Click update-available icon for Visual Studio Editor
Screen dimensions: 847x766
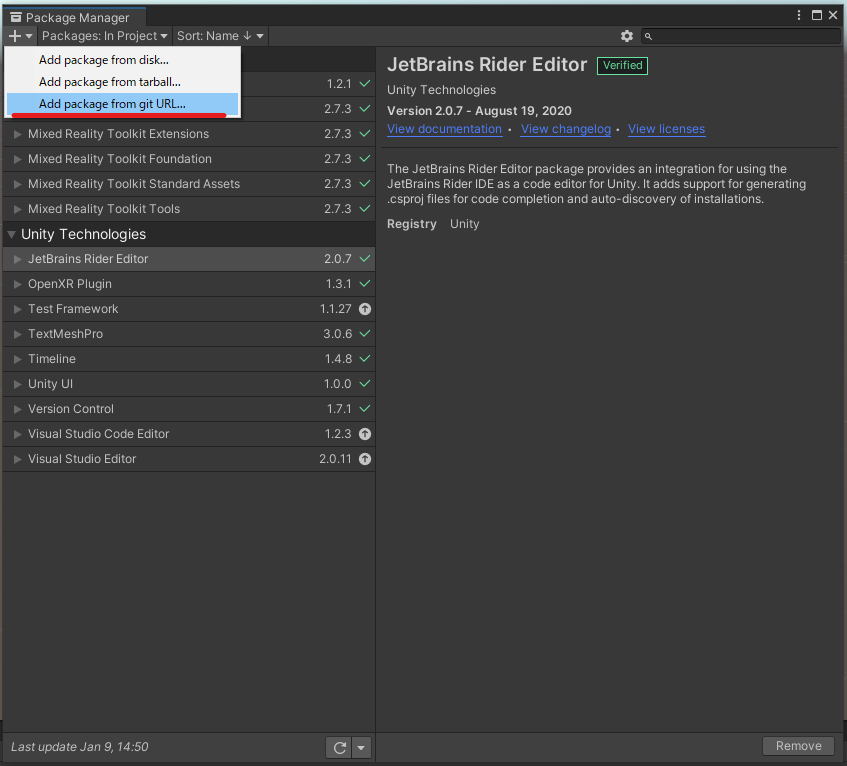(365, 459)
